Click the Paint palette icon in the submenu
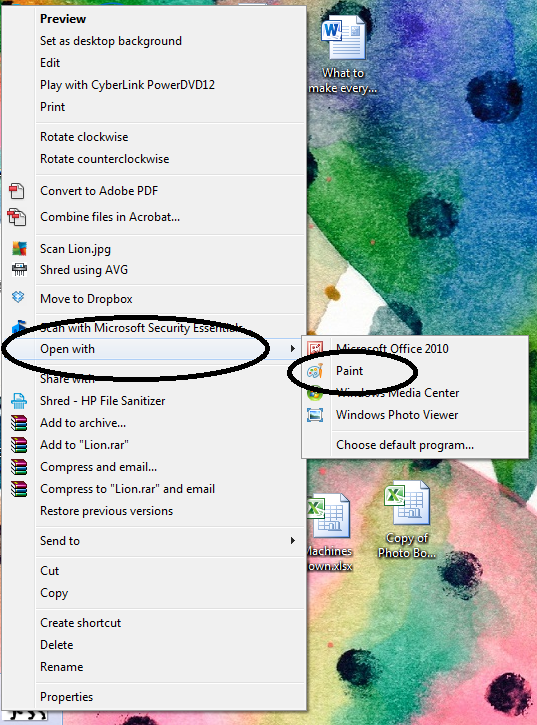Viewport: 537px width, 725px height. coord(315,371)
